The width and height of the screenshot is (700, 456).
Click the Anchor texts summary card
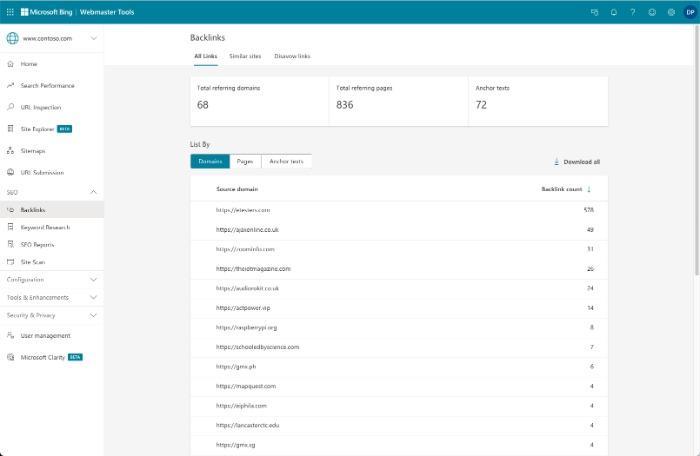click(x=538, y=101)
